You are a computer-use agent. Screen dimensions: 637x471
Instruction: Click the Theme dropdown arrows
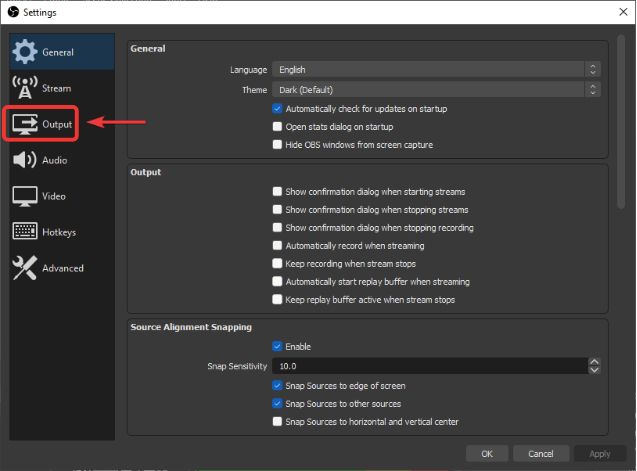pyautogui.click(x=593, y=89)
